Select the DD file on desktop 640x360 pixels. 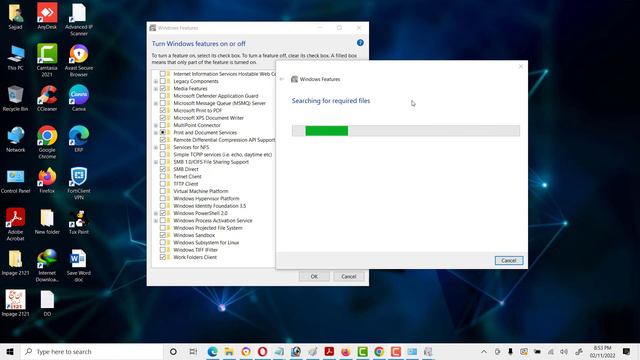tap(47, 303)
